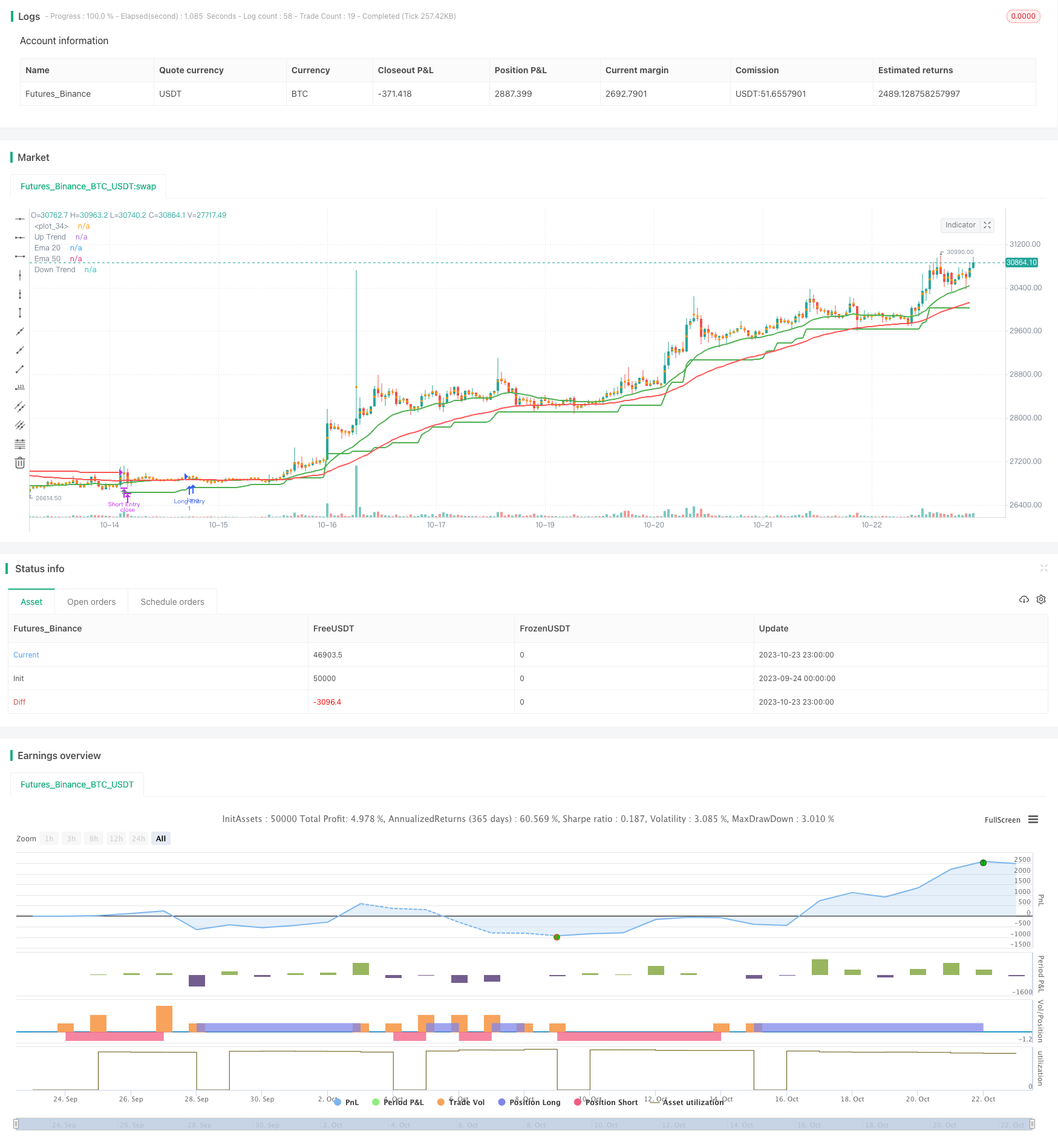Click the Futures_Binance cell in Account information
1058x1148 pixels.
(x=58, y=94)
